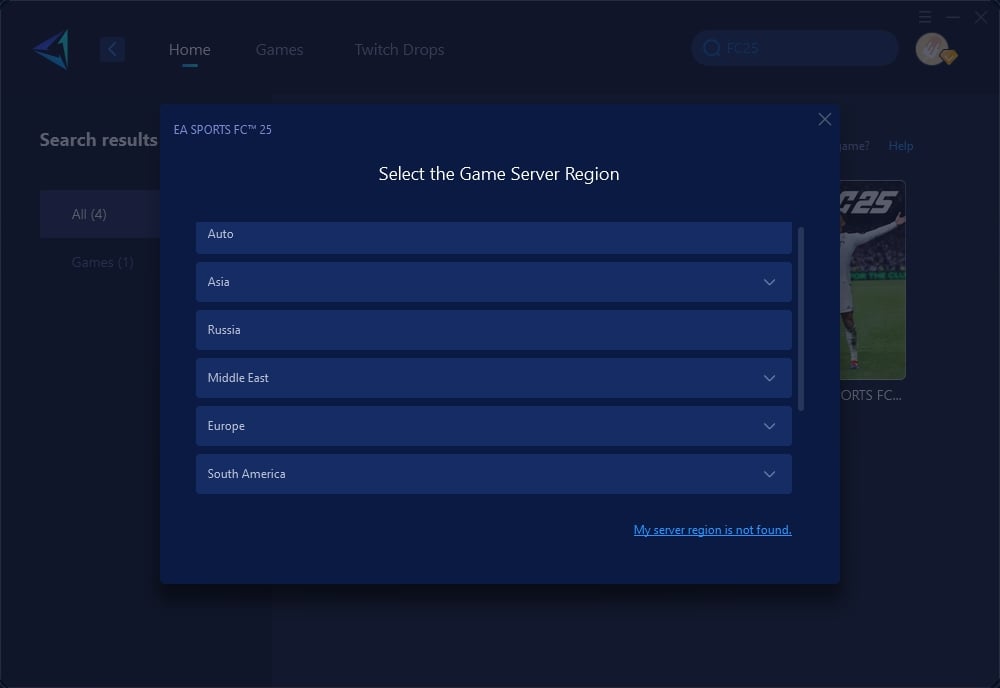Click the Asia chevron arrow
The image size is (1000, 688).
769,282
